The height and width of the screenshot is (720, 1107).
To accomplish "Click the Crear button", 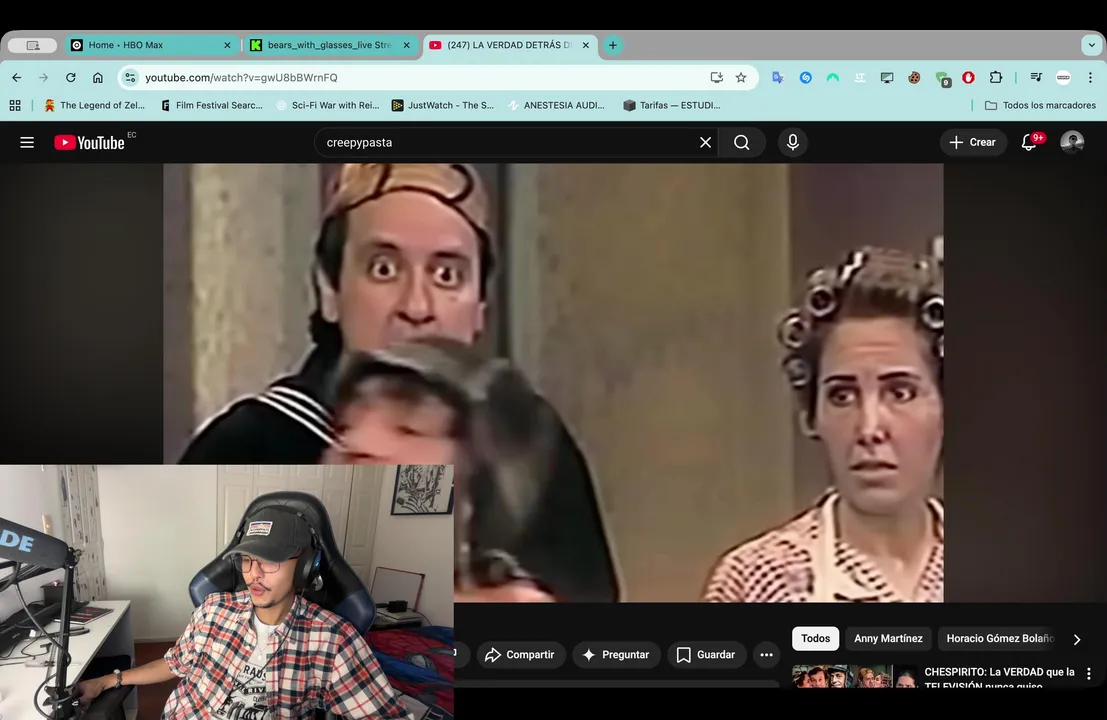I will [x=972, y=143].
